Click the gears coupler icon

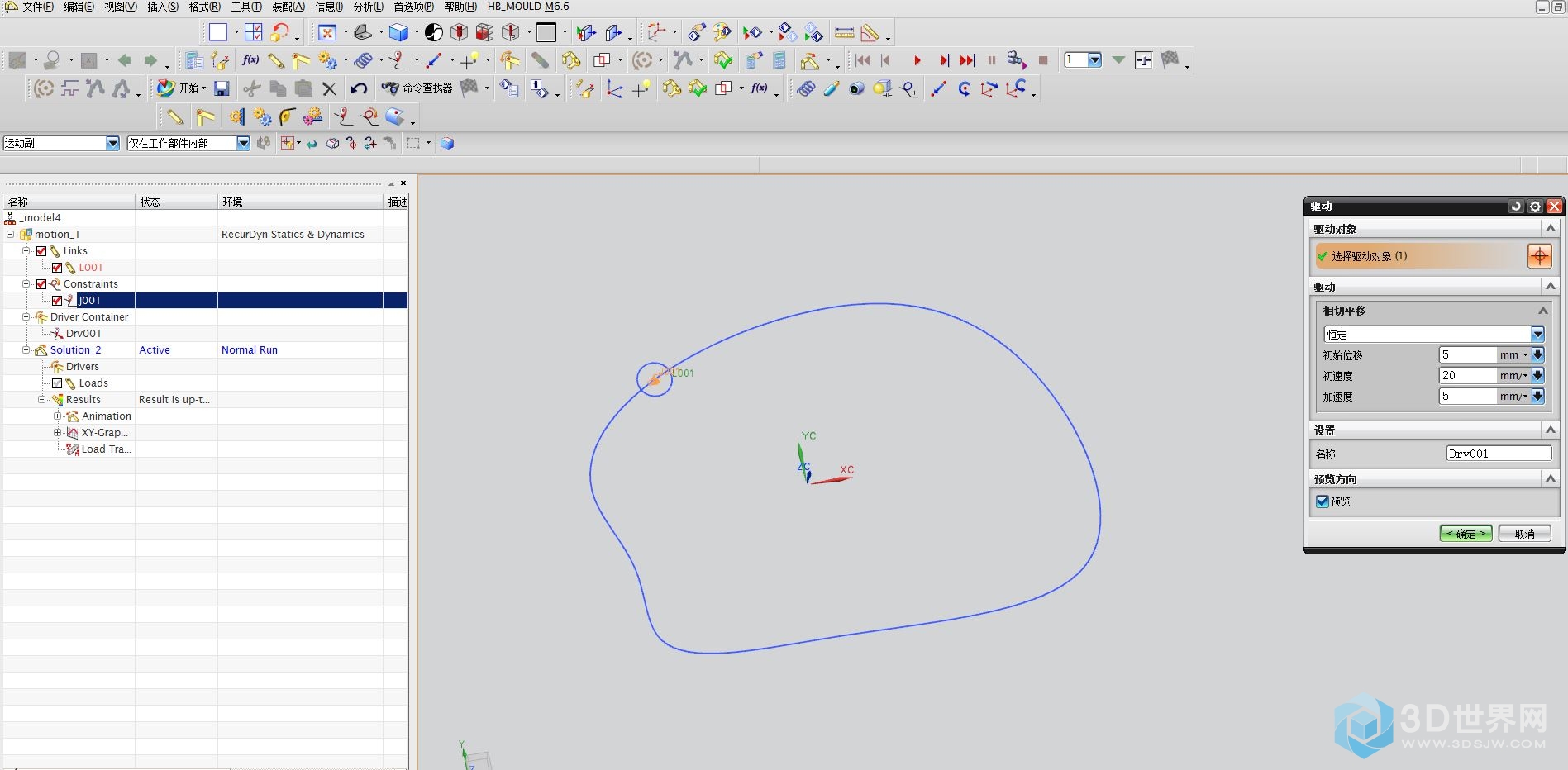(x=327, y=60)
